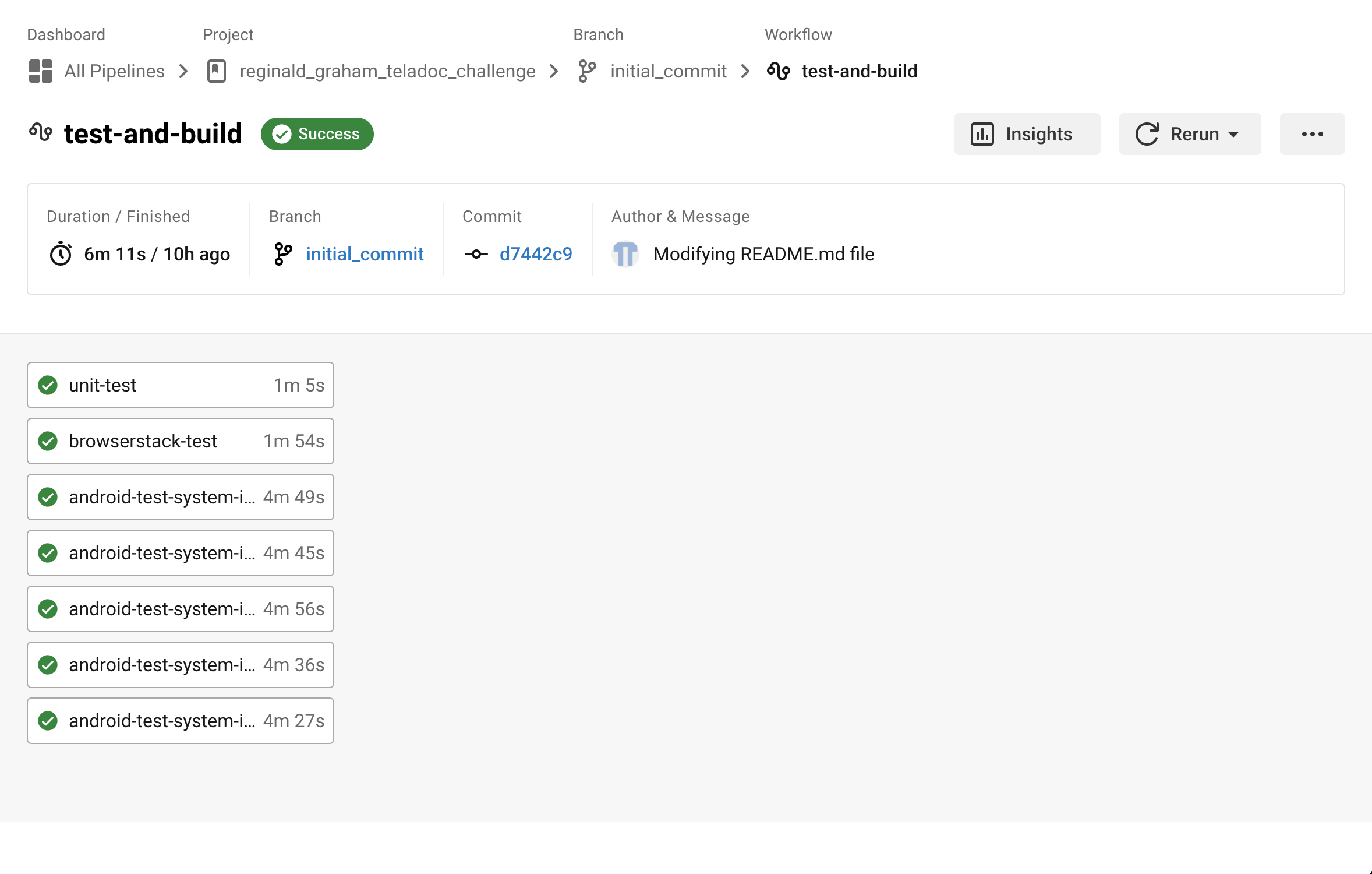Viewport: 1372px width, 874px height.
Task: Click the Insights bar chart icon
Action: pos(982,134)
